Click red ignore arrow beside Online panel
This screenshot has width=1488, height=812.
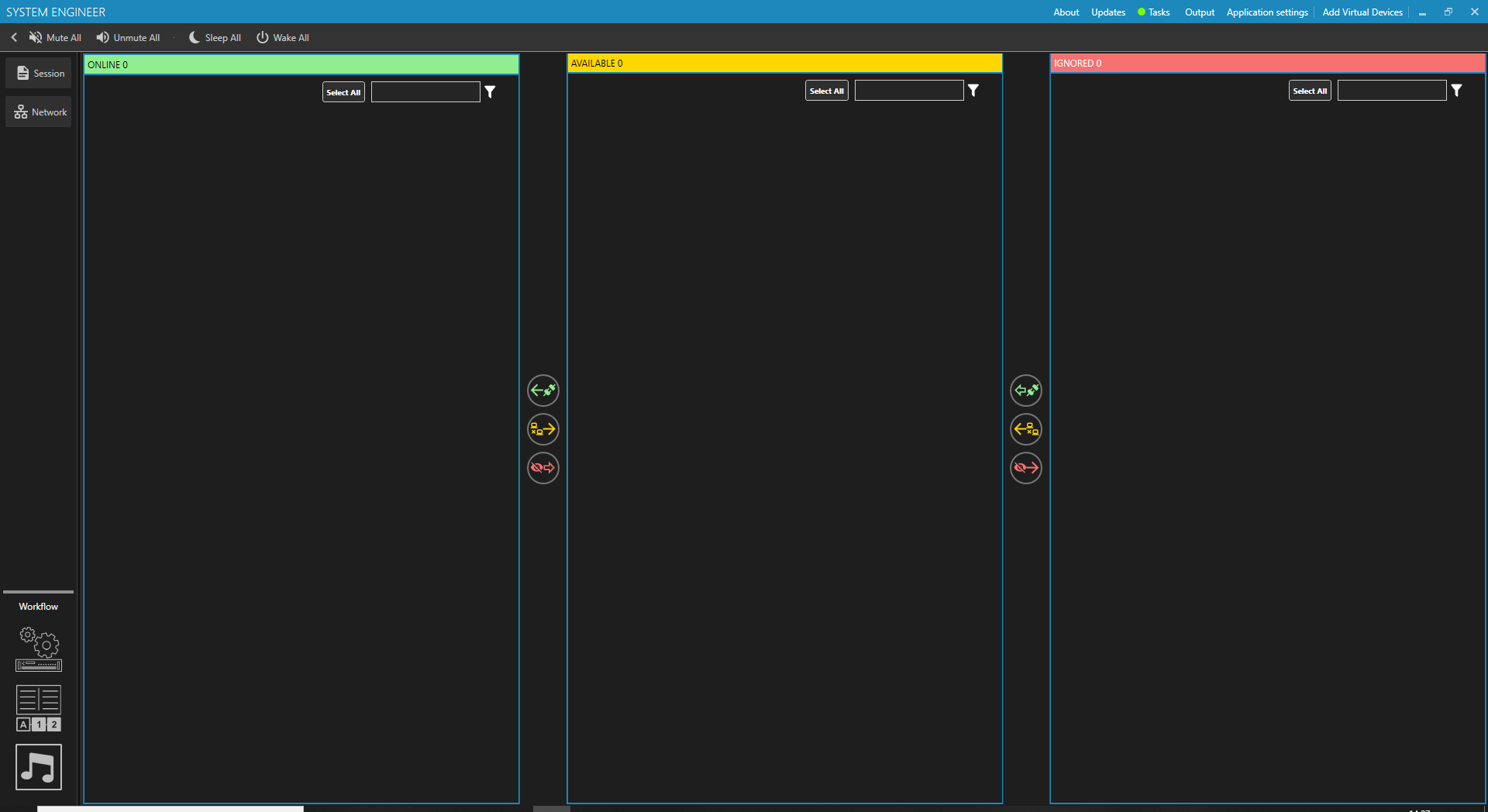[543, 468]
